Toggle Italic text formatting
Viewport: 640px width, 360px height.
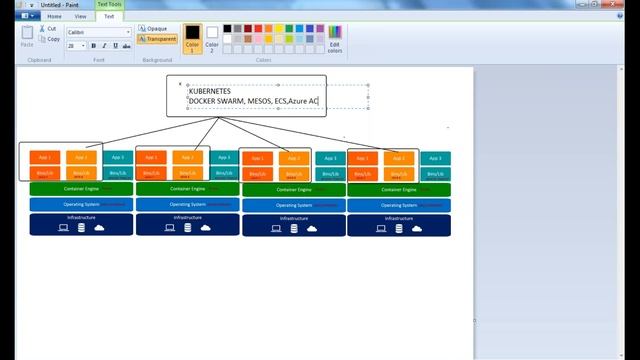pyautogui.click(x=104, y=46)
